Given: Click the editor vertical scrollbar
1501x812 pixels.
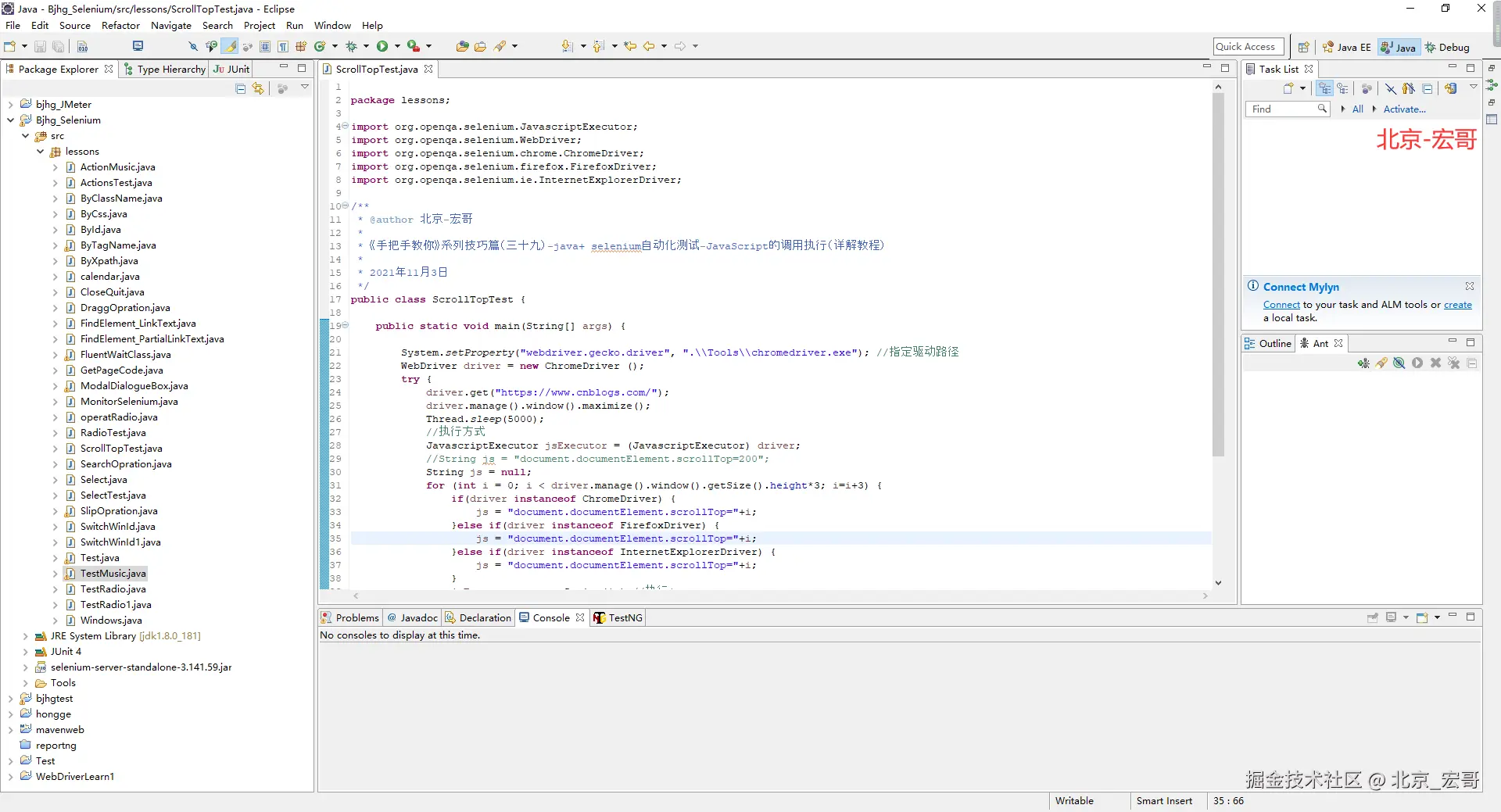Looking at the screenshot, I should click(1218, 275).
